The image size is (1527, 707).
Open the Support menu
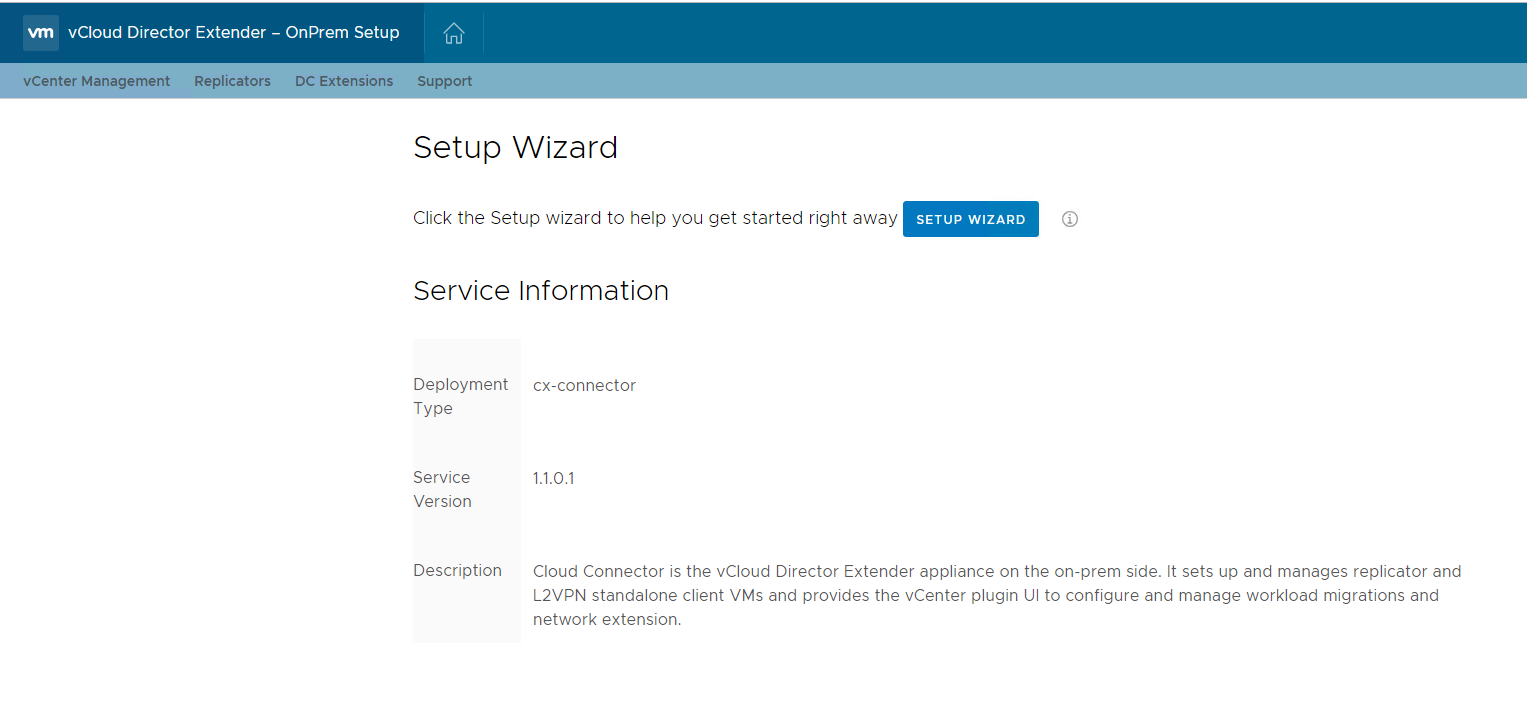[x=444, y=81]
